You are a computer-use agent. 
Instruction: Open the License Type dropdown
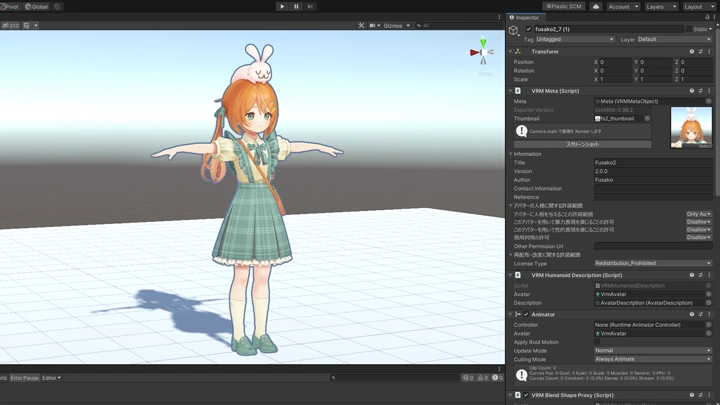pyautogui.click(x=653, y=263)
